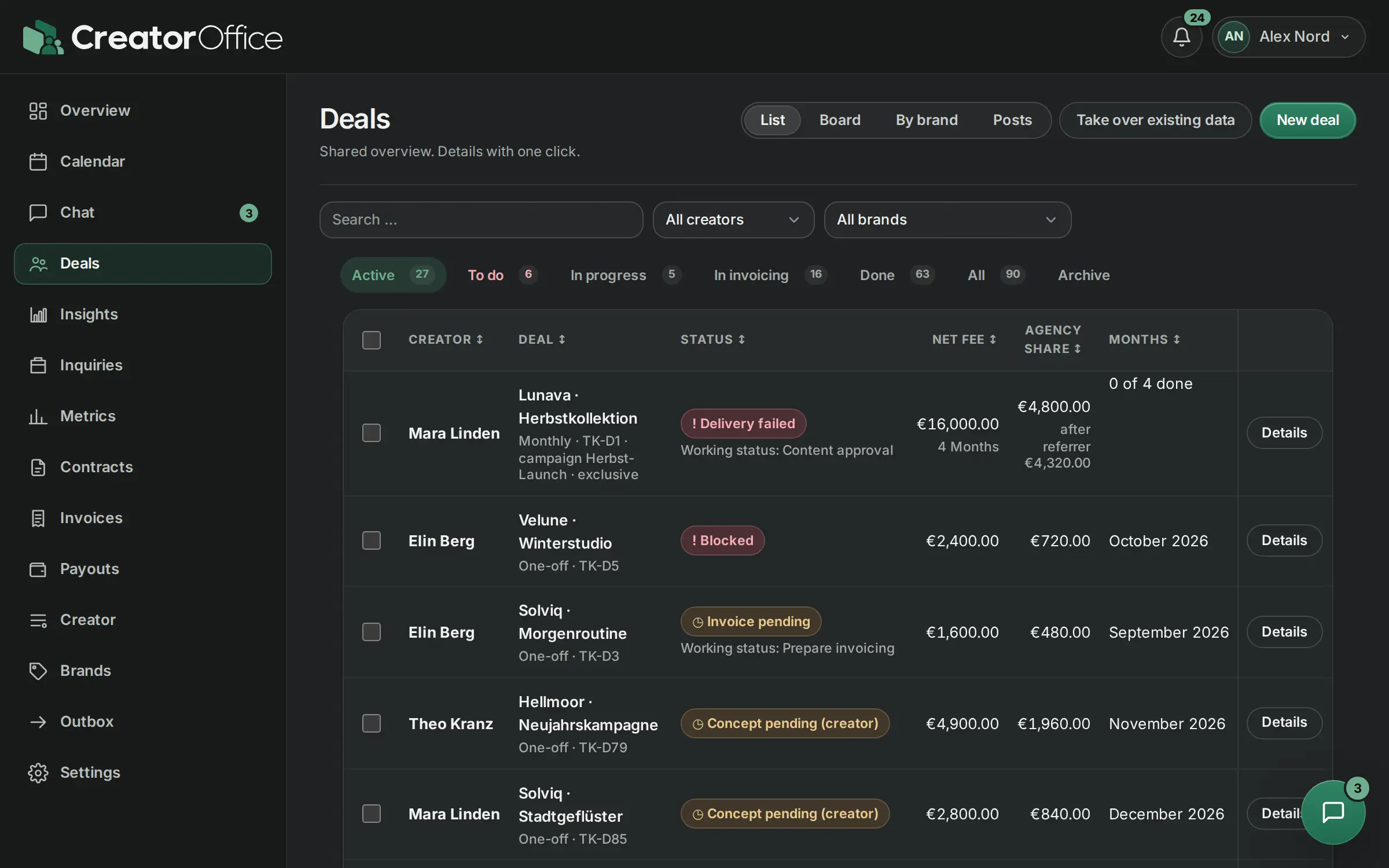Open Details for Velune Winterstudio deal
1389x868 pixels.
(1284, 540)
